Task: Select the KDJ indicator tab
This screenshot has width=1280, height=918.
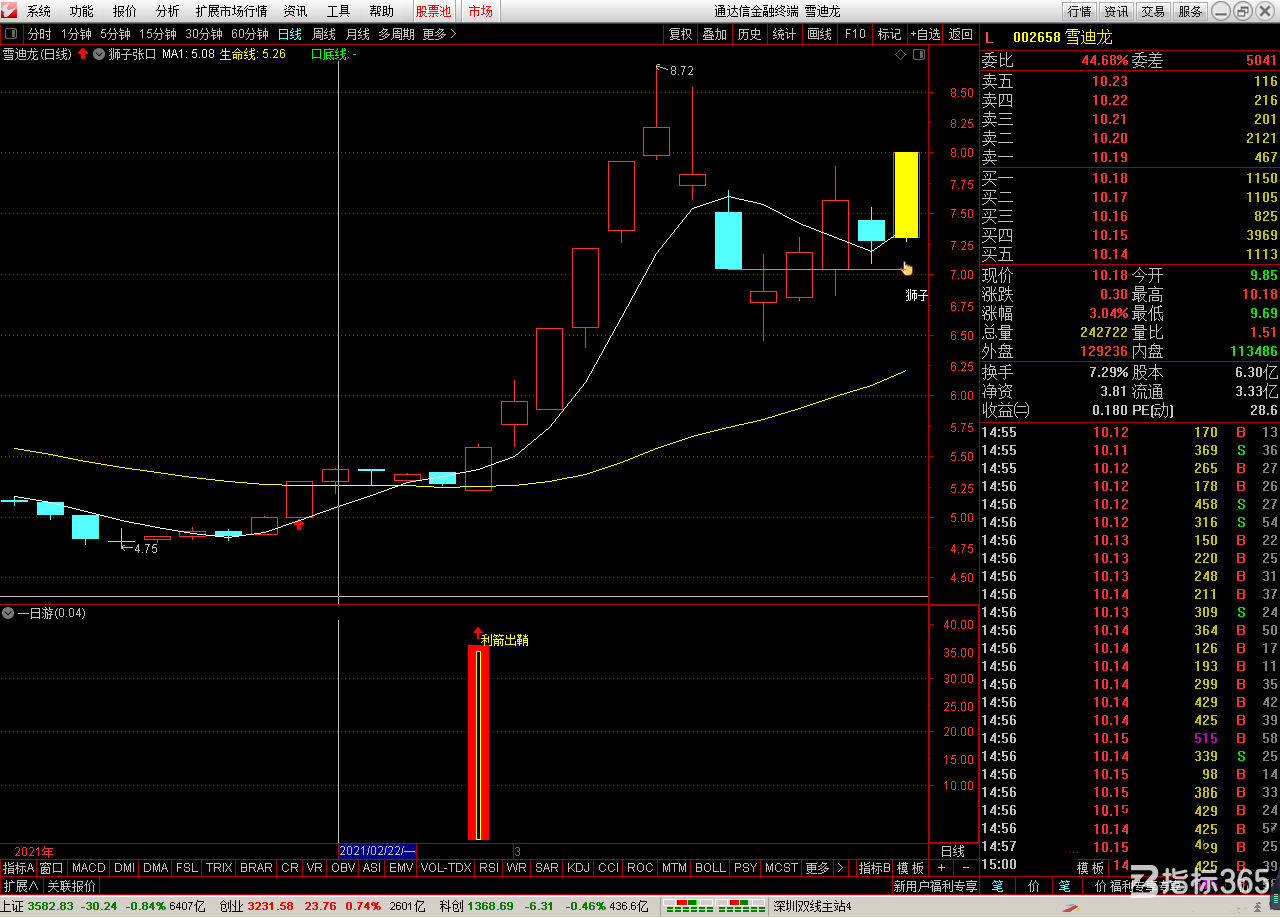Action: pos(579,868)
